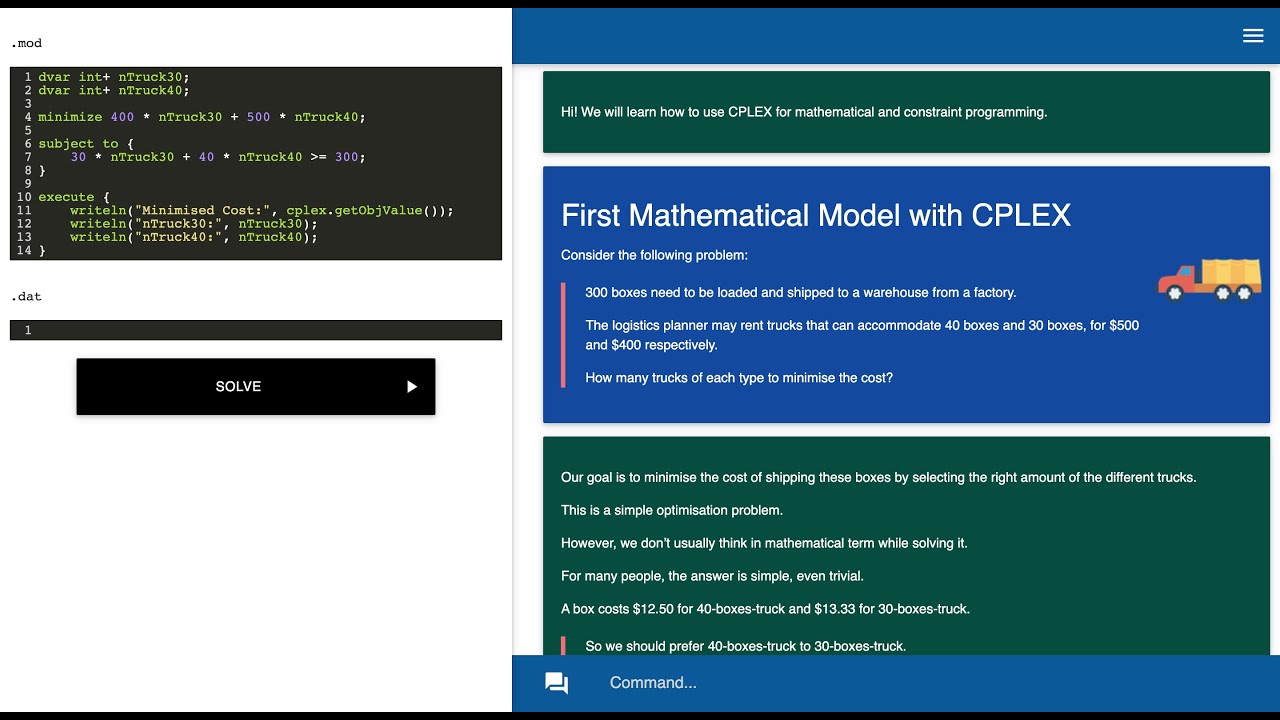This screenshot has height=720, width=1280.
Task: Open the hamburger menu icon
Action: [x=1253, y=36]
